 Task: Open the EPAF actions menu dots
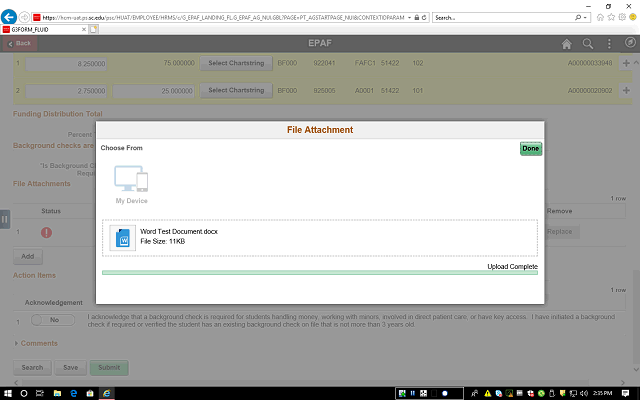pyautogui.click(x=609, y=44)
